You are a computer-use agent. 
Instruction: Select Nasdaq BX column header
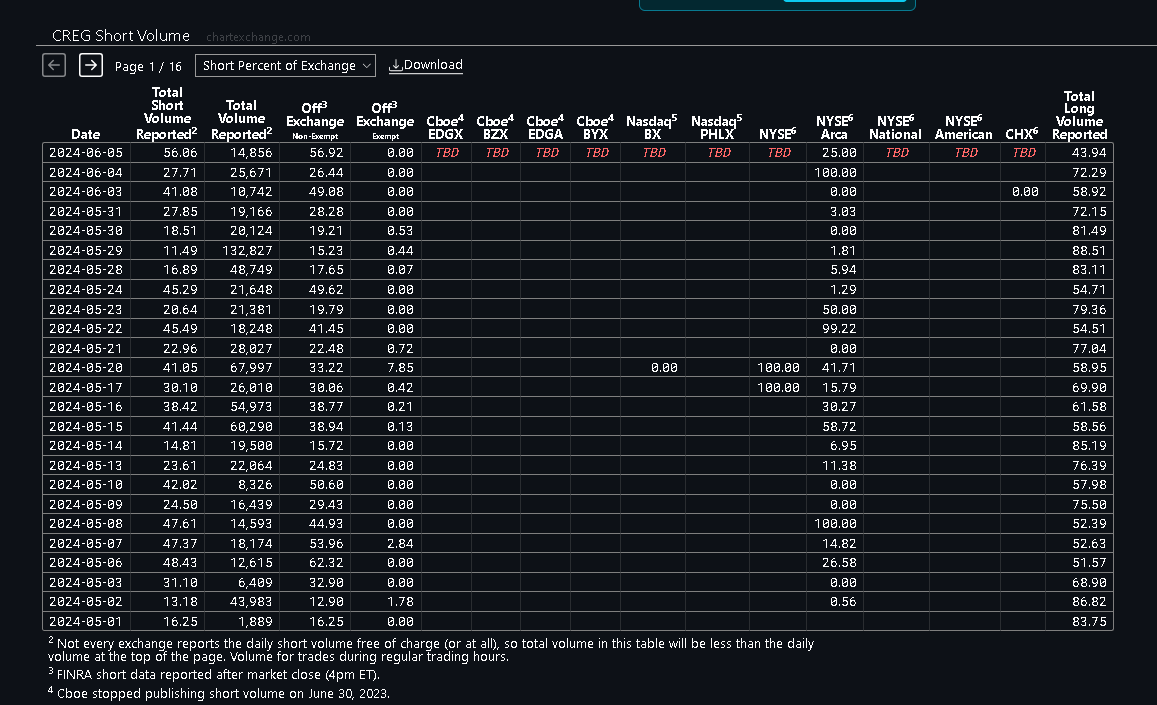652,127
